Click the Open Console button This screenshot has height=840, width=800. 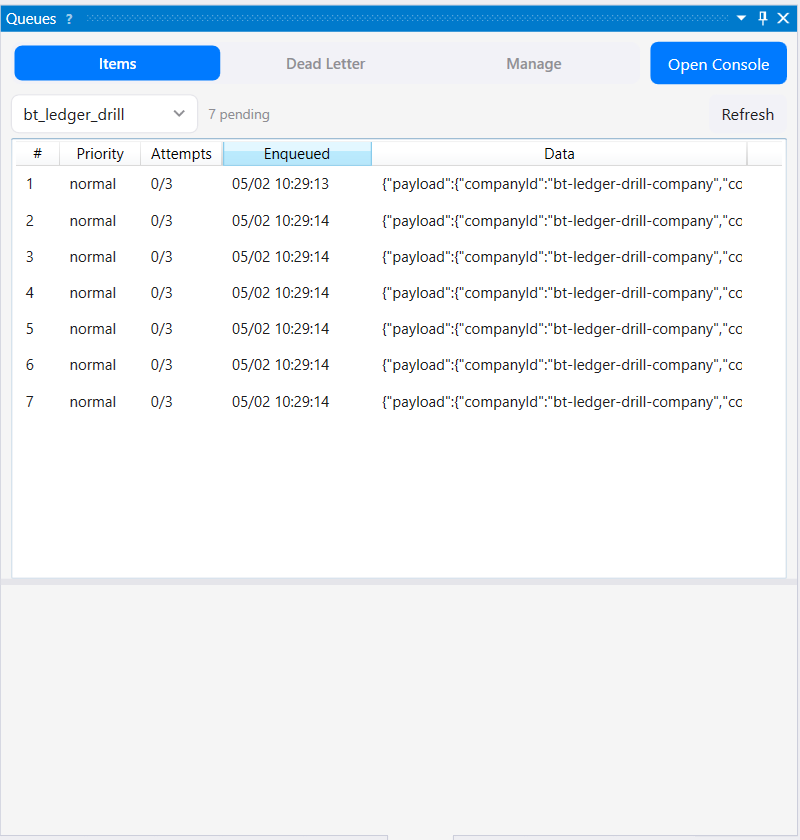click(718, 63)
